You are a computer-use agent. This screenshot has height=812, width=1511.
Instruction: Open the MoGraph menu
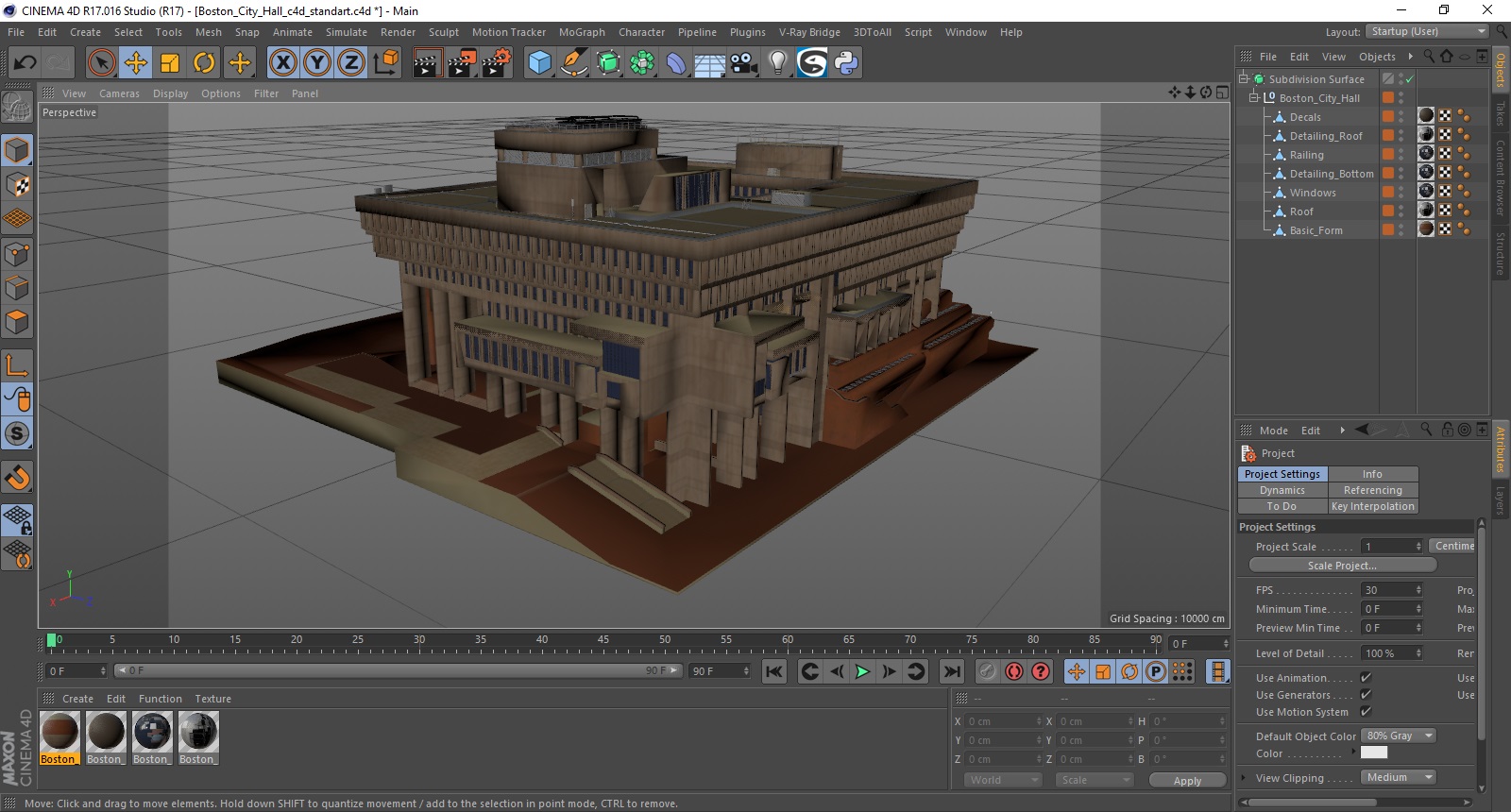581,32
